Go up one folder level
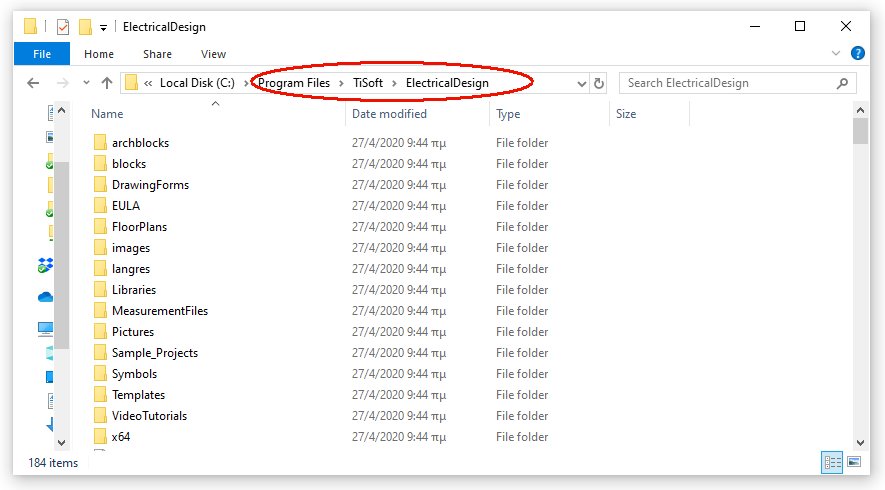This screenshot has width=885, height=490. point(107,83)
